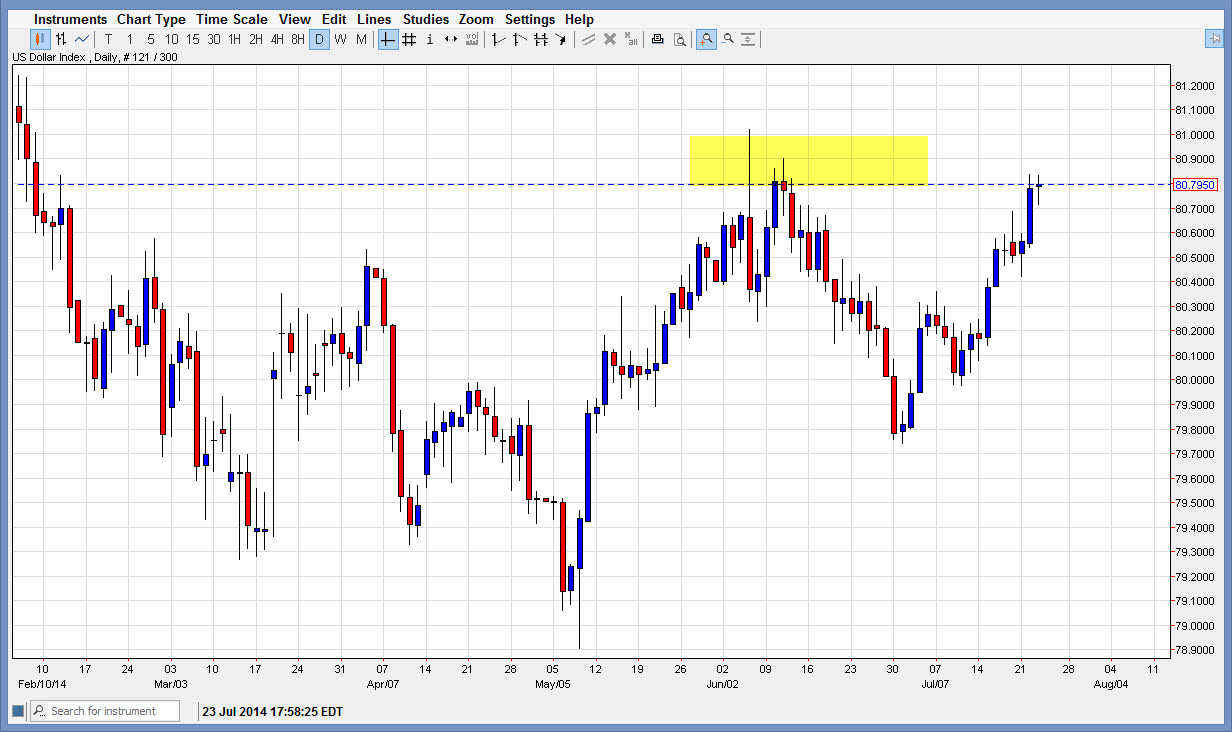Select the 10-minute time scale
This screenshot has height=732, width=1232.
[x=171, y=39]
